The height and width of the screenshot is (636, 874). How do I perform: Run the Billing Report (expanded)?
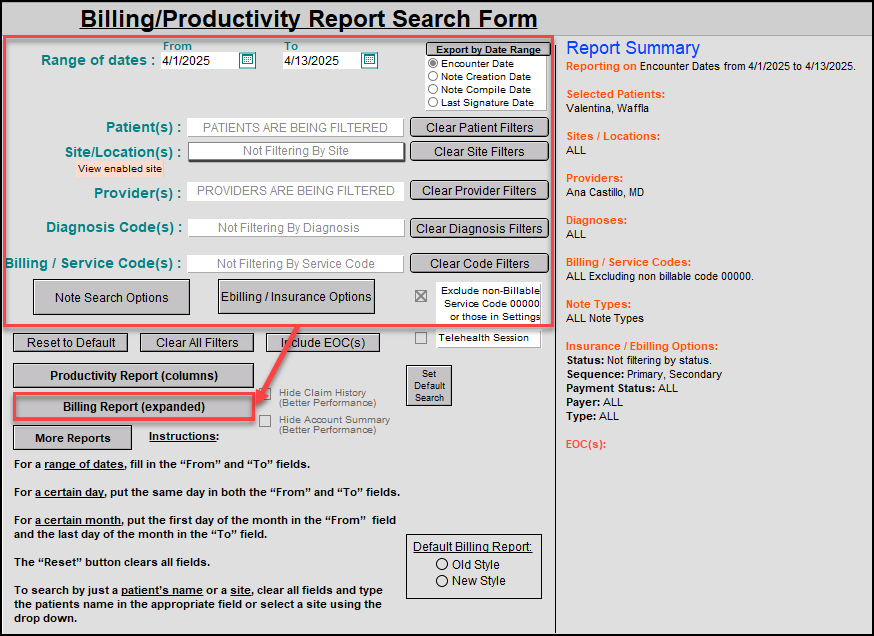pos(133,408)
